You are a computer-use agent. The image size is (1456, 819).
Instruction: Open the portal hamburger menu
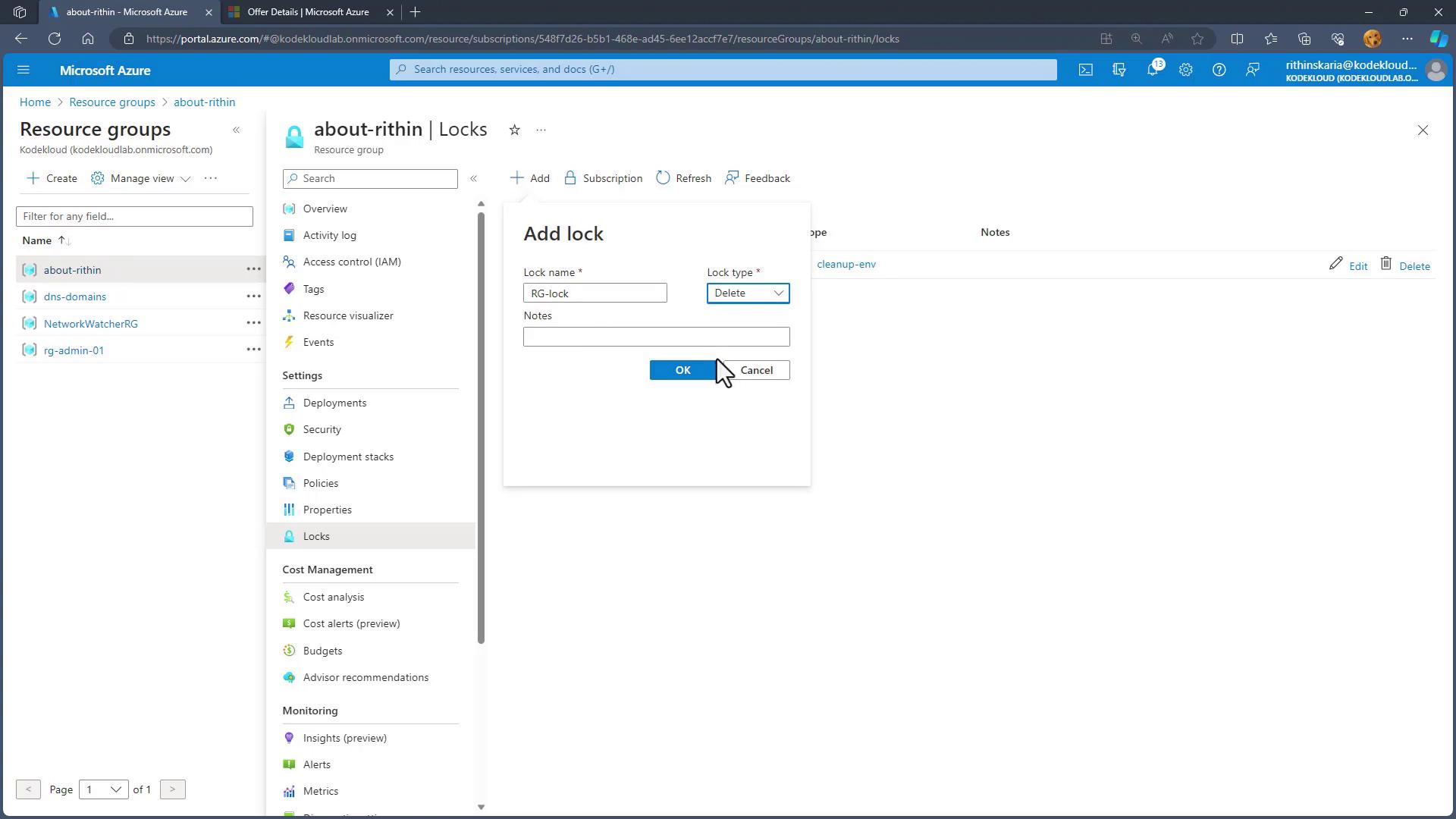pos(23,70)
